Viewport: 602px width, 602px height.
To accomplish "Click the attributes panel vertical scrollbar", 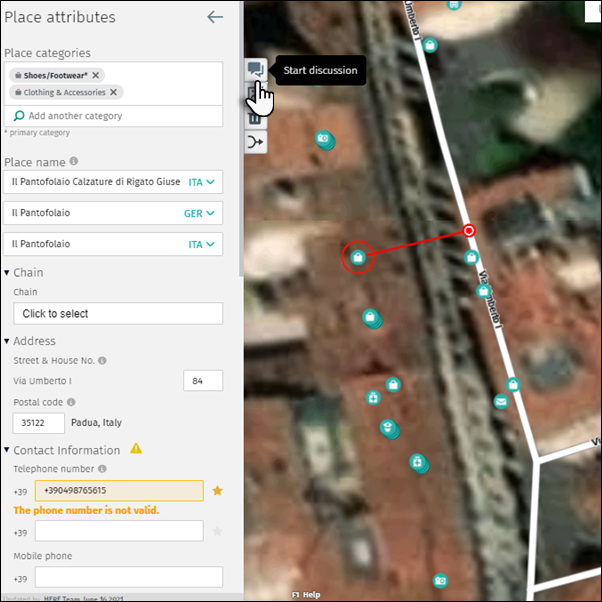I will 241,139.
